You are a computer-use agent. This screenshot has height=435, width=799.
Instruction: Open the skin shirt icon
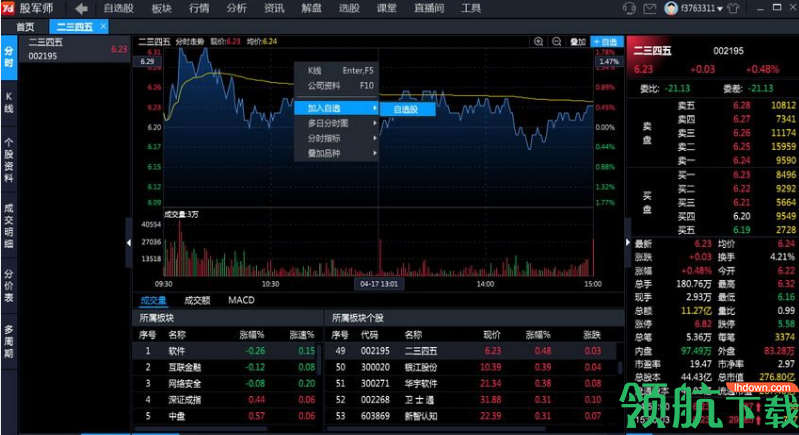(x=733, y=8)
